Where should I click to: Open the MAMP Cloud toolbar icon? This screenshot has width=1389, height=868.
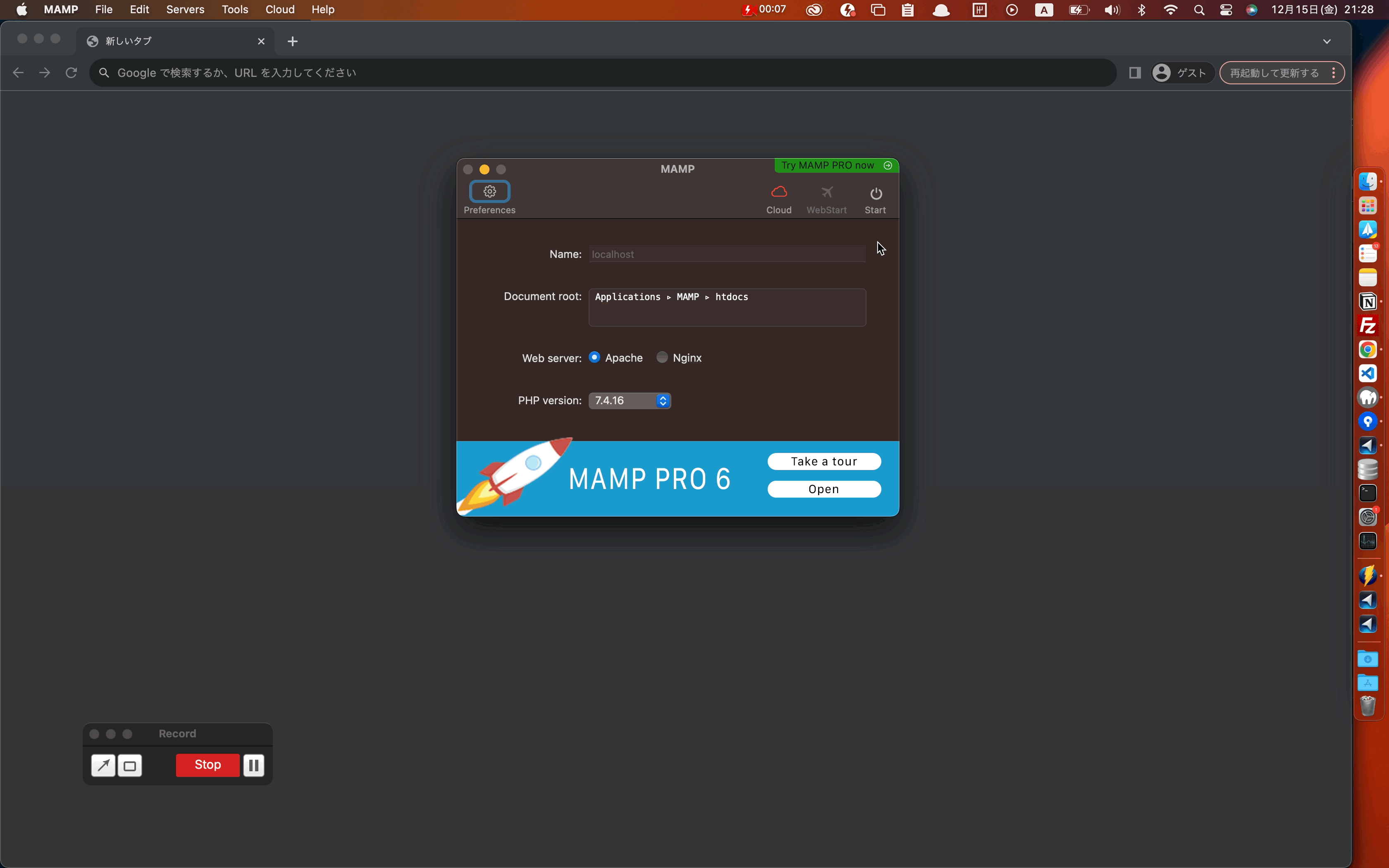(x=779, y=192)
